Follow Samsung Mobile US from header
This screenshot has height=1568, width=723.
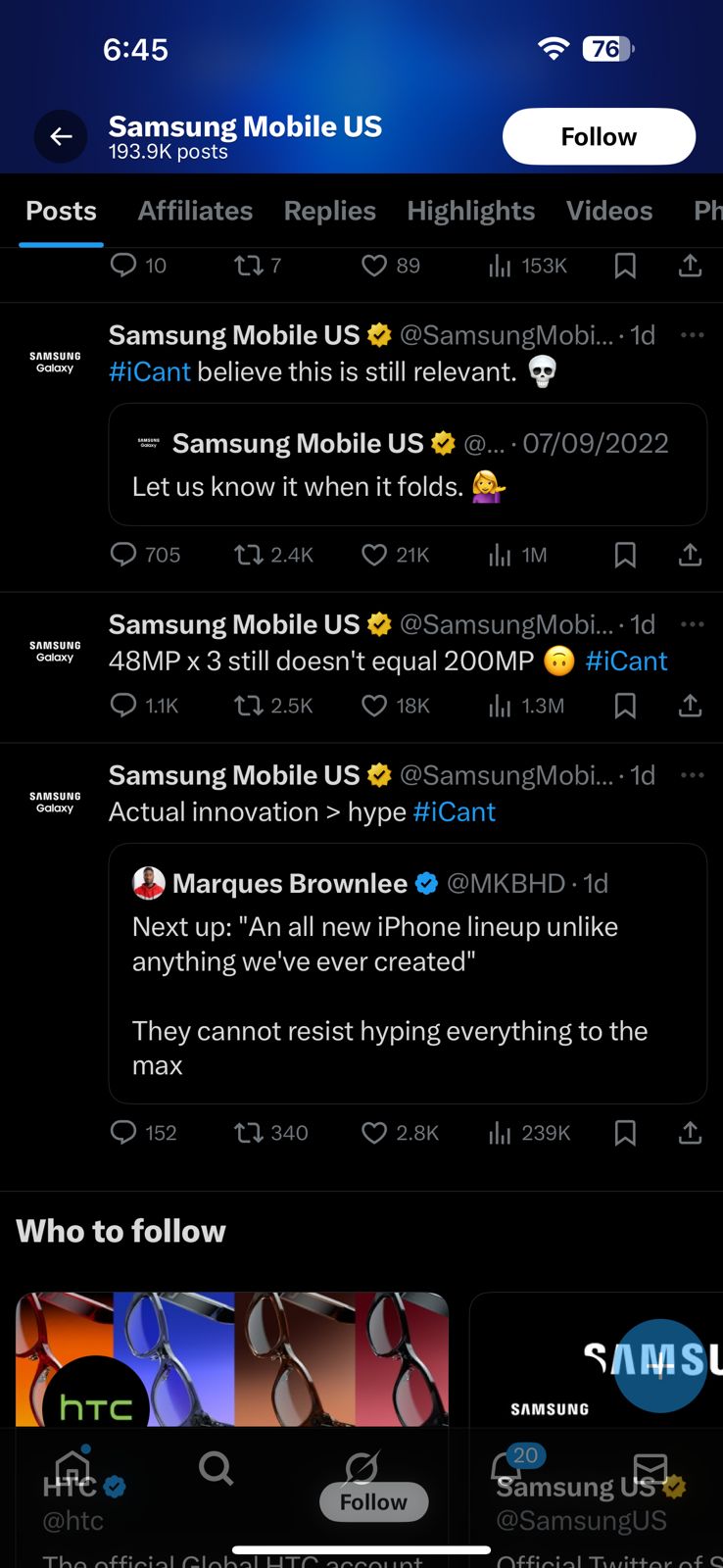tap(599, 137)
